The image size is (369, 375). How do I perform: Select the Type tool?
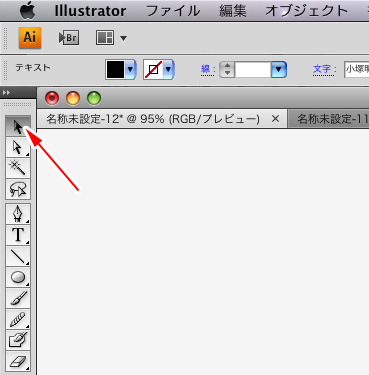[x=18, y=235]
